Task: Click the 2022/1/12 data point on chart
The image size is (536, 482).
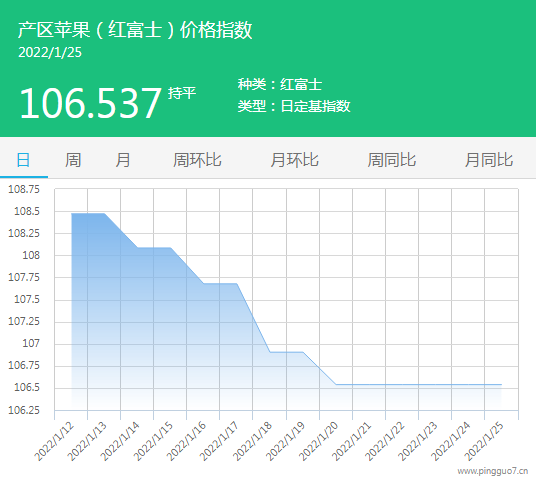Action: pyautogui.click(x=71, y=214)
